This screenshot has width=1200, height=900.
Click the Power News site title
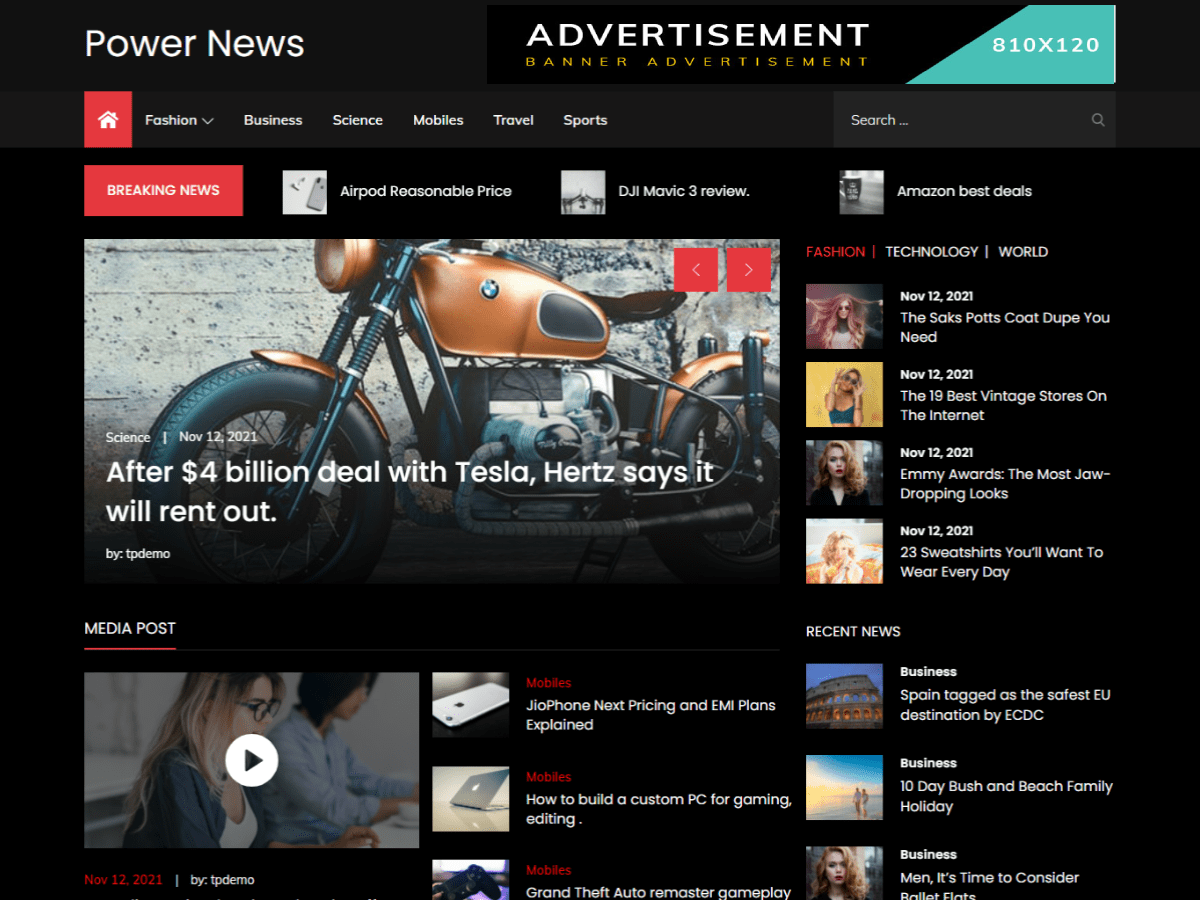(x=193, y=44)
